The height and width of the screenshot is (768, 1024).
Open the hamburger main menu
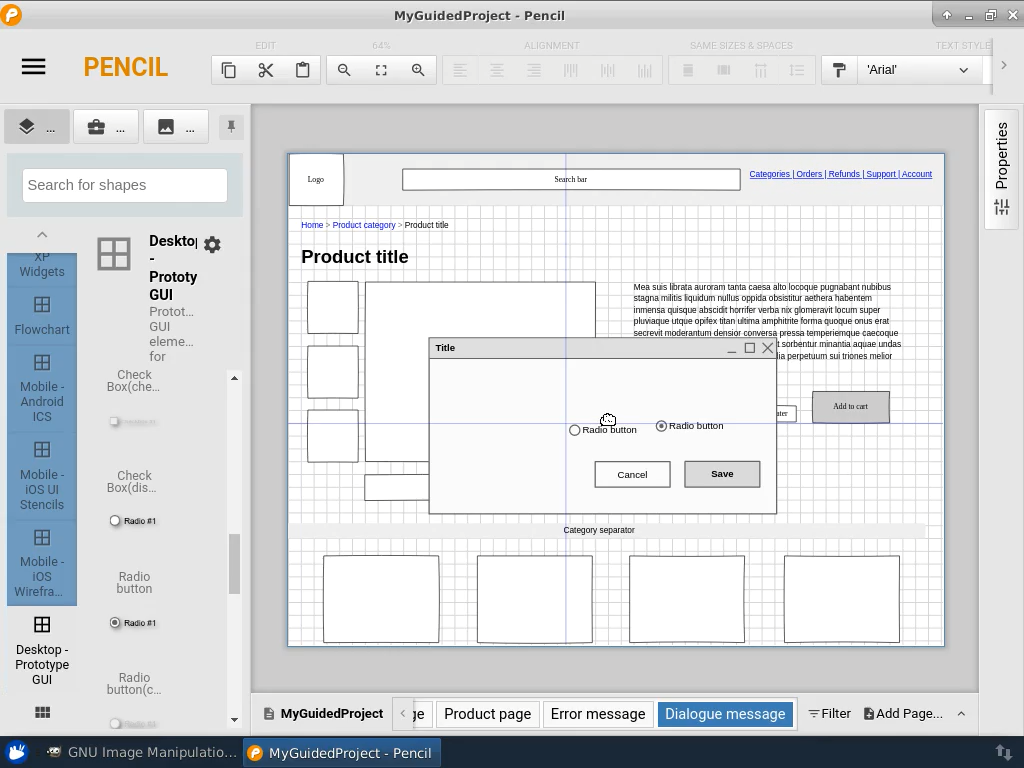(33, 67)
